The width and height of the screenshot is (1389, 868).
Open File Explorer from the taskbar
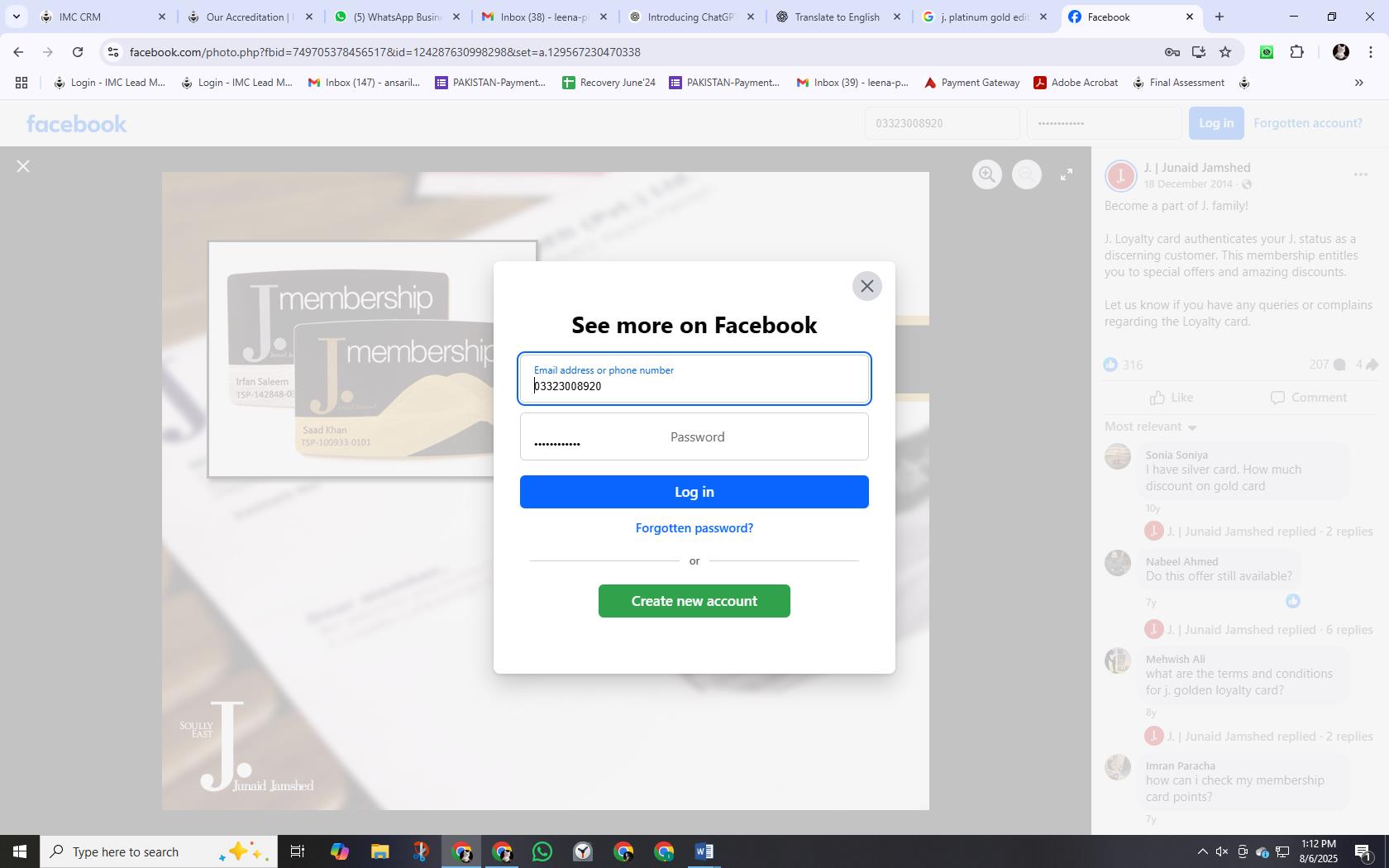tap(379, 851)
